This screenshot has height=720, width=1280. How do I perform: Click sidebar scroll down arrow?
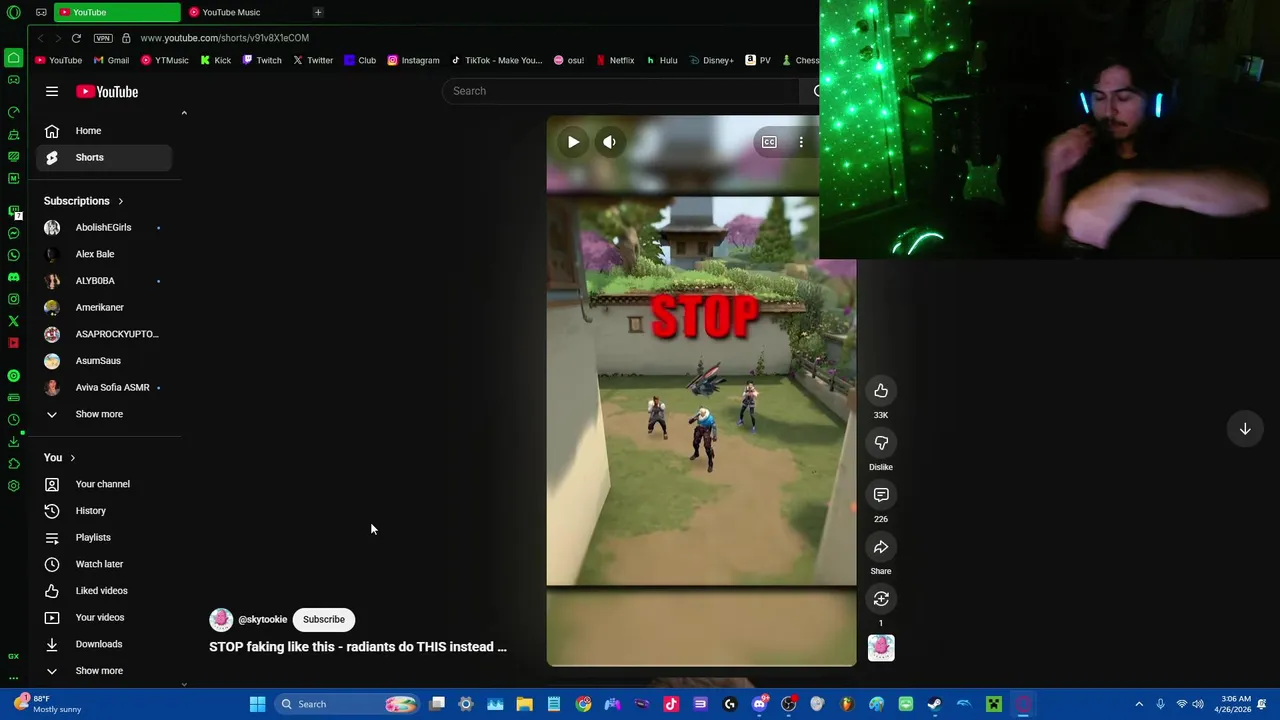(184, 684)
